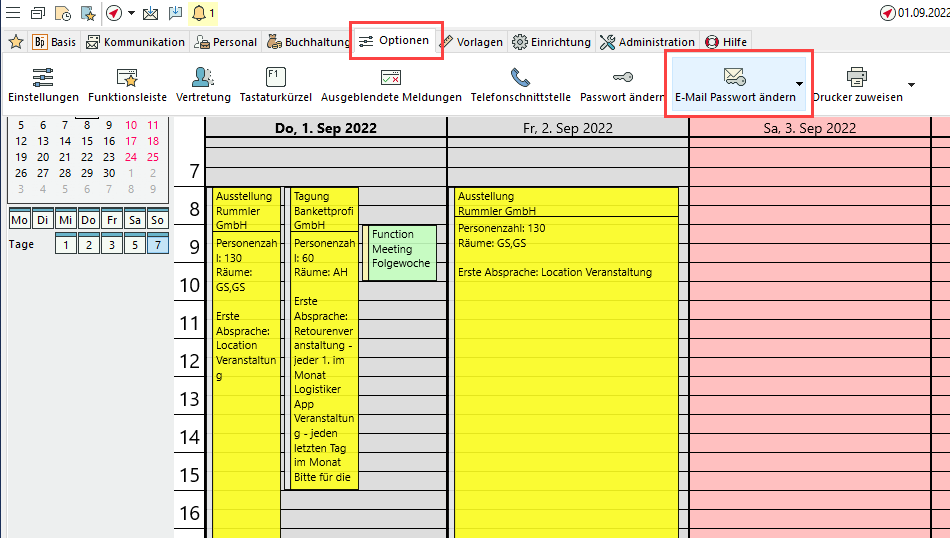Open Telefonschnittstelle phone icon
Viewport: 950px width, 538px height.
pos(520,77)
